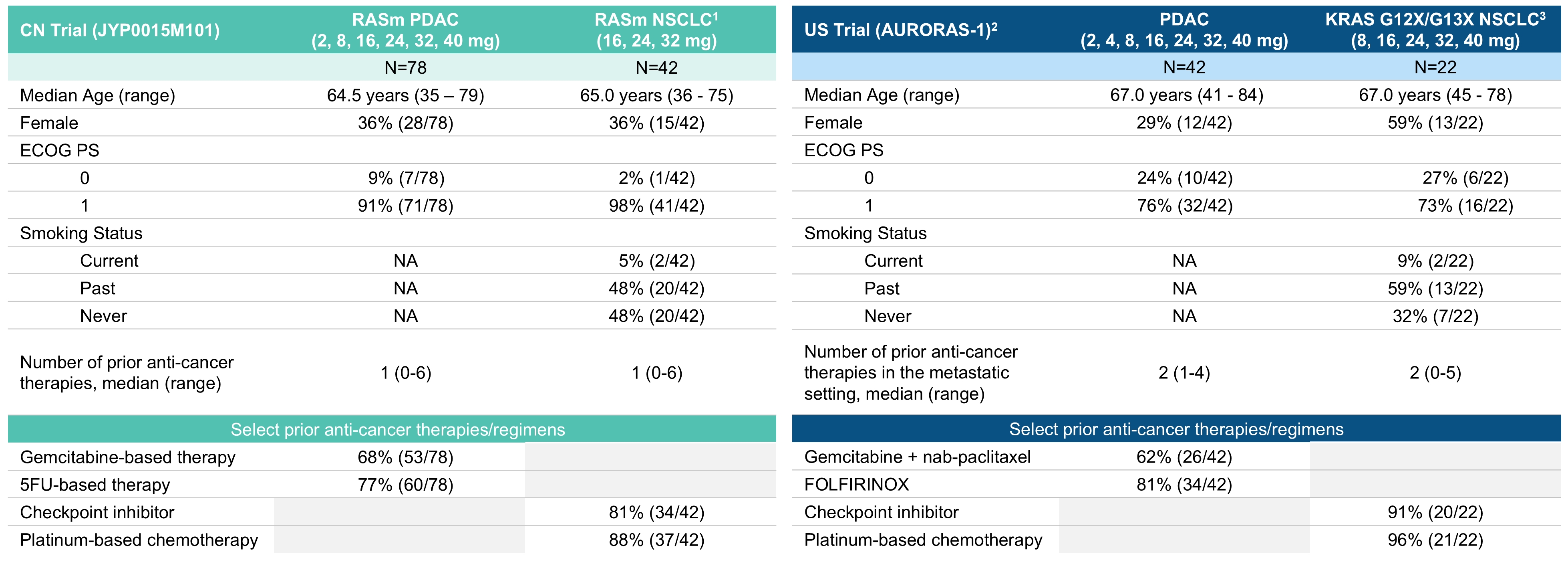Click the RASm NSCLC column header
The height and width of the screenshot is (562, 1568).
(x=656, y=30)
